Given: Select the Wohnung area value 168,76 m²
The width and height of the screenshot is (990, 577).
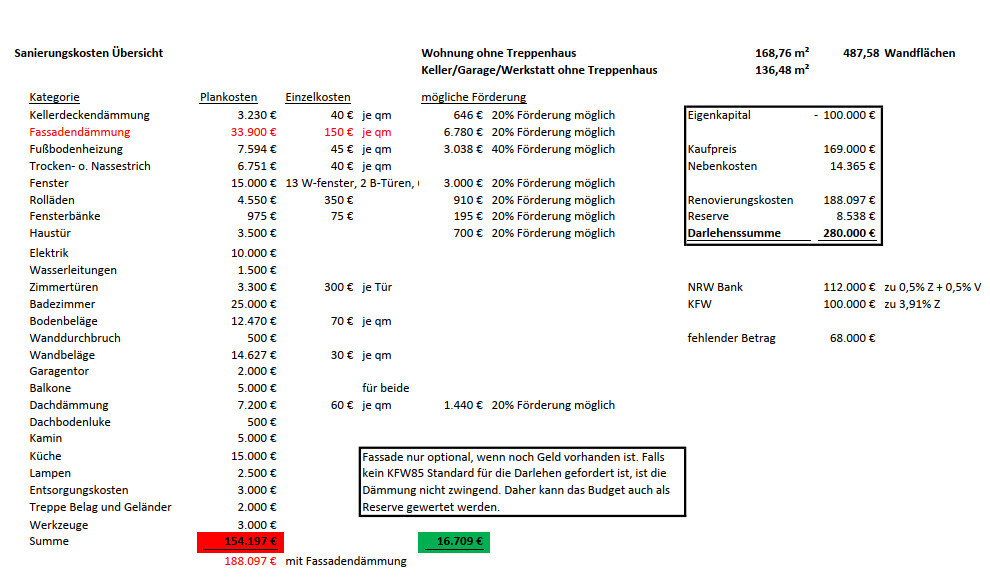Looking at the screenshot, I should point(782,53).
